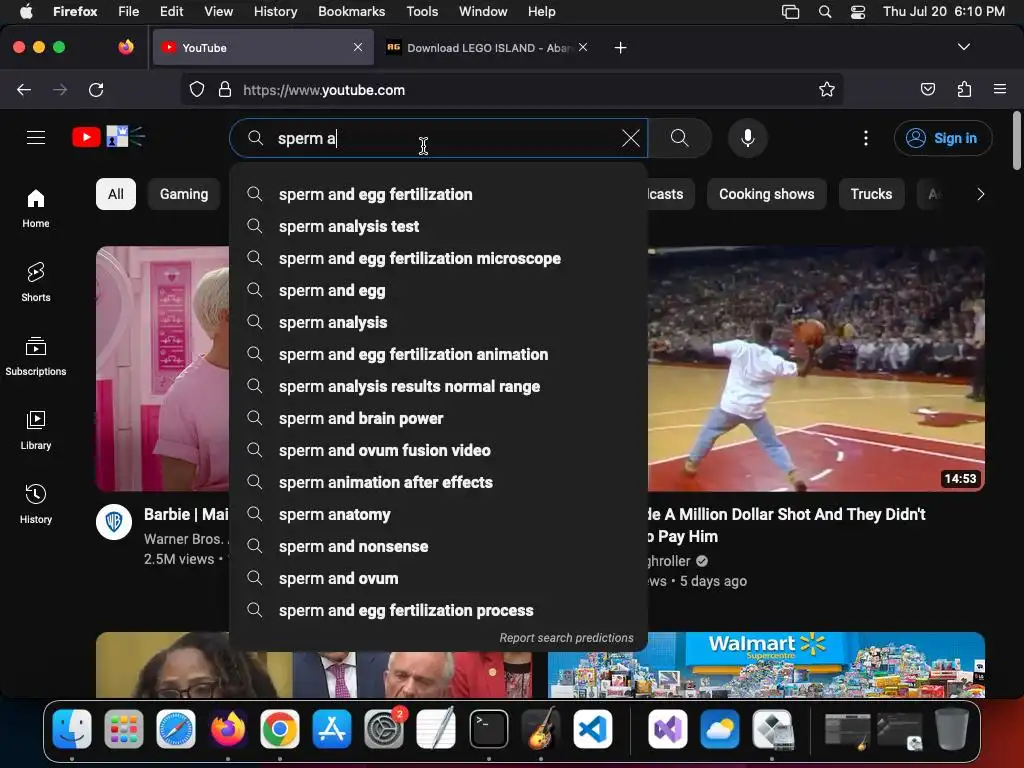Bookmark this page with the star

coord(827,90)
